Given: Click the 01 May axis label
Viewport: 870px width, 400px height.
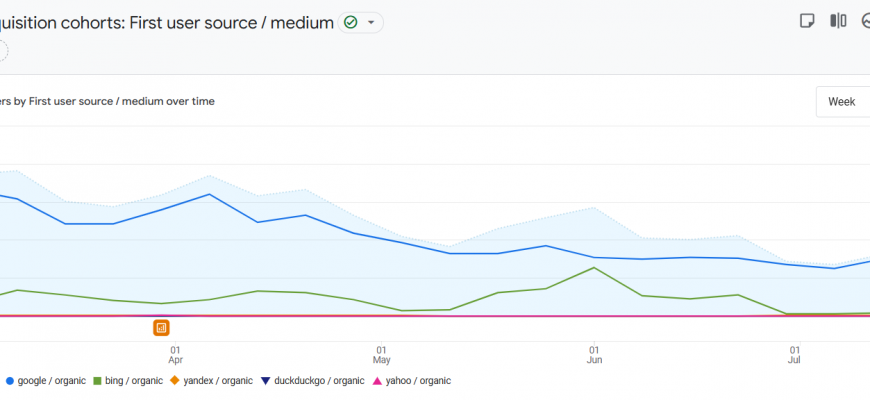Looking at the screenshot, I should coord(381,354).
